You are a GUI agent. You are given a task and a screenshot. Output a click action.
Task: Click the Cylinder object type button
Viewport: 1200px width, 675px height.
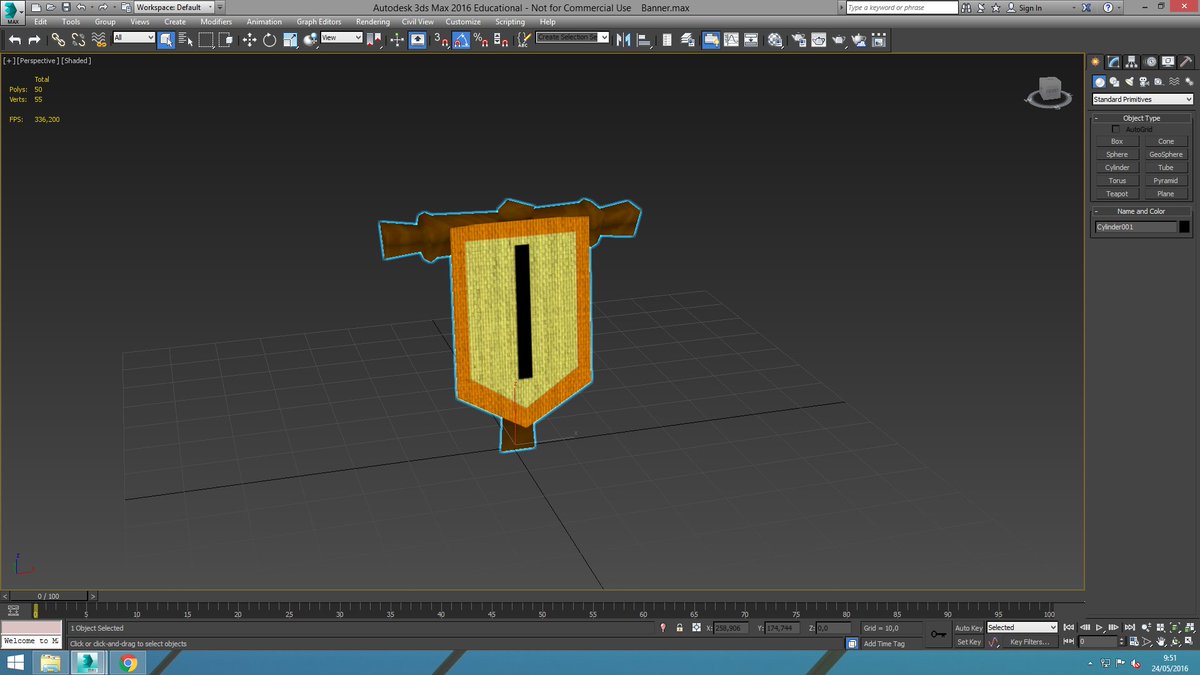point(1117,168)
